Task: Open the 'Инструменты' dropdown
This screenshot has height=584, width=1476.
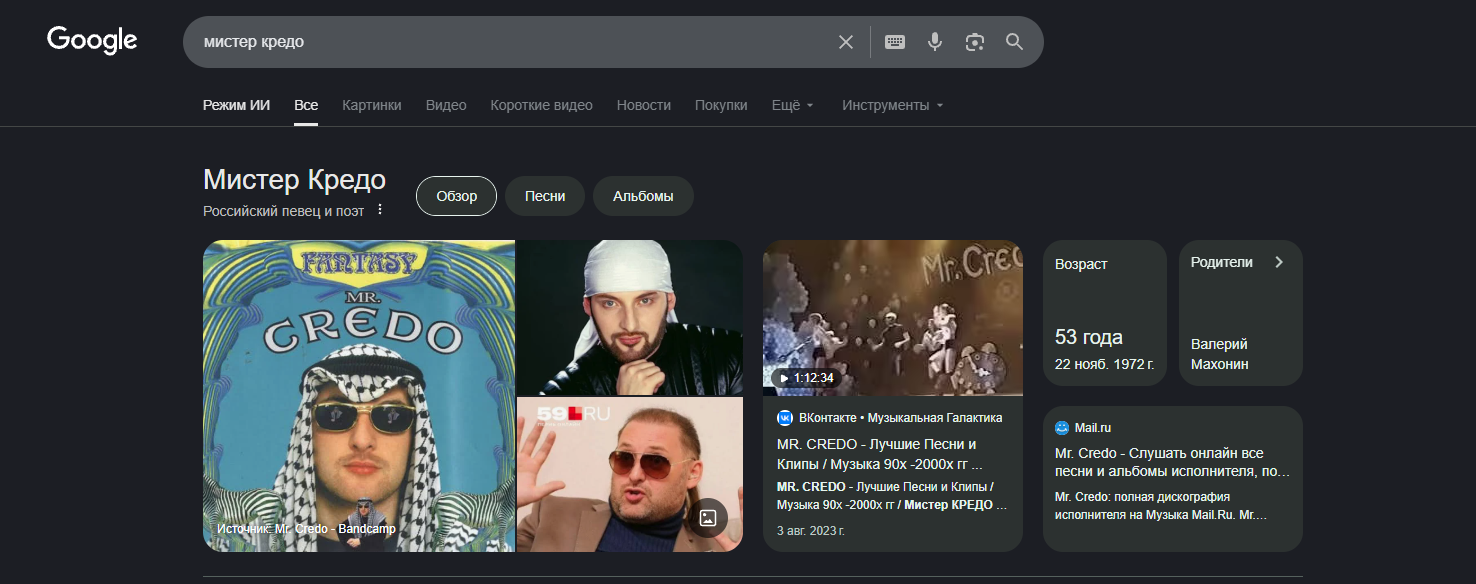Action: 893,105
